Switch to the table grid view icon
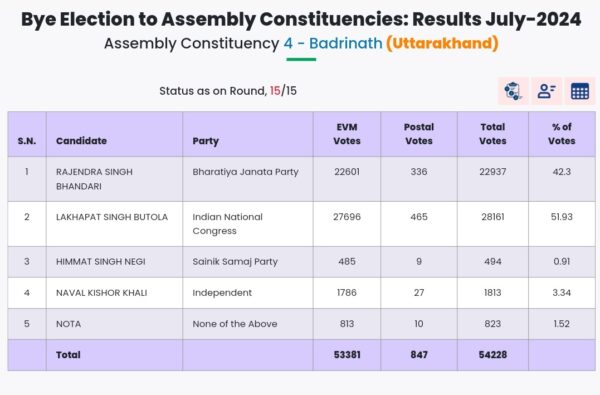Screen dimensions: 600x395 580,91
